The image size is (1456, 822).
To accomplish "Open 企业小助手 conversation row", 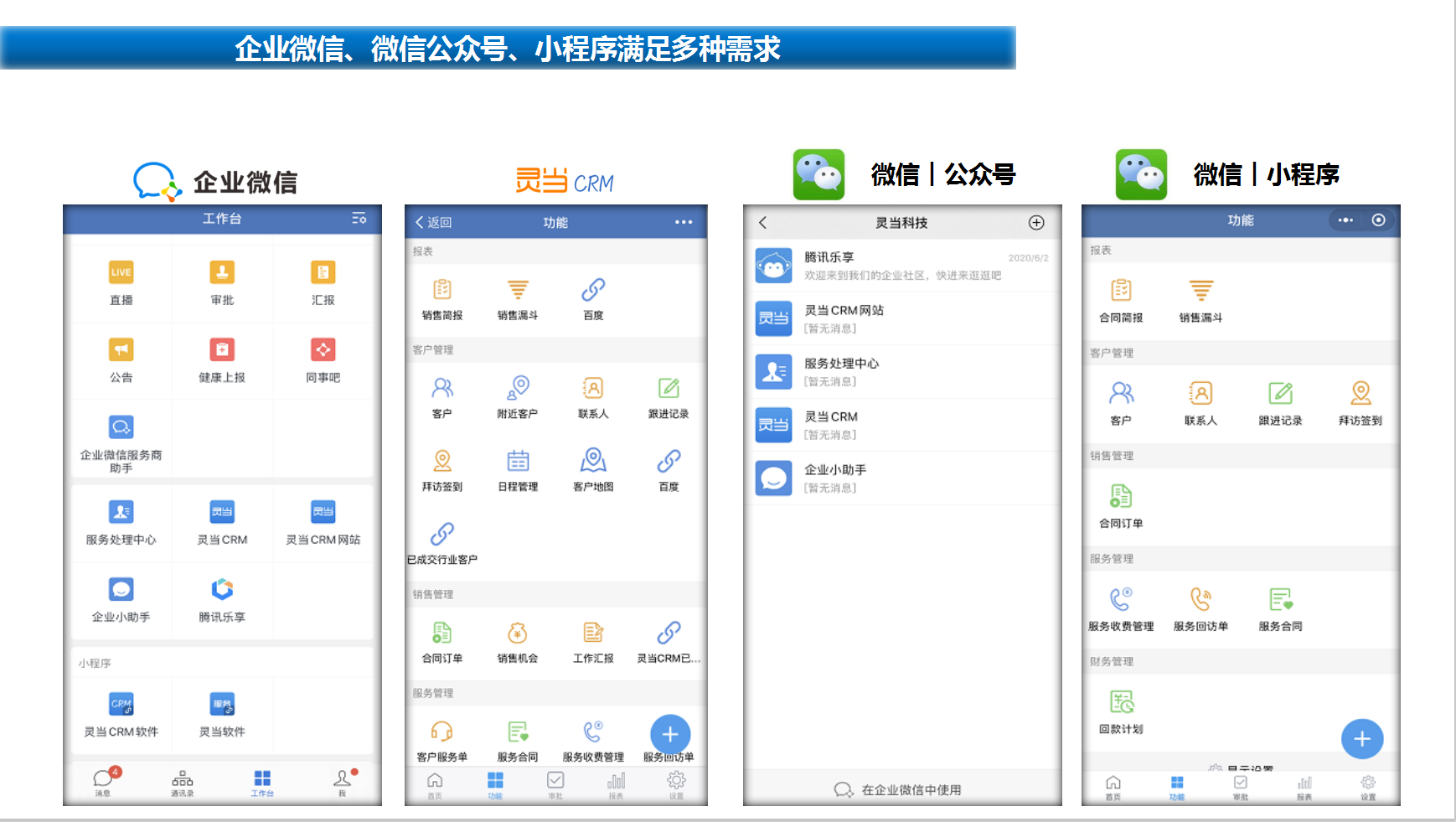I will [x=903, y=478].
